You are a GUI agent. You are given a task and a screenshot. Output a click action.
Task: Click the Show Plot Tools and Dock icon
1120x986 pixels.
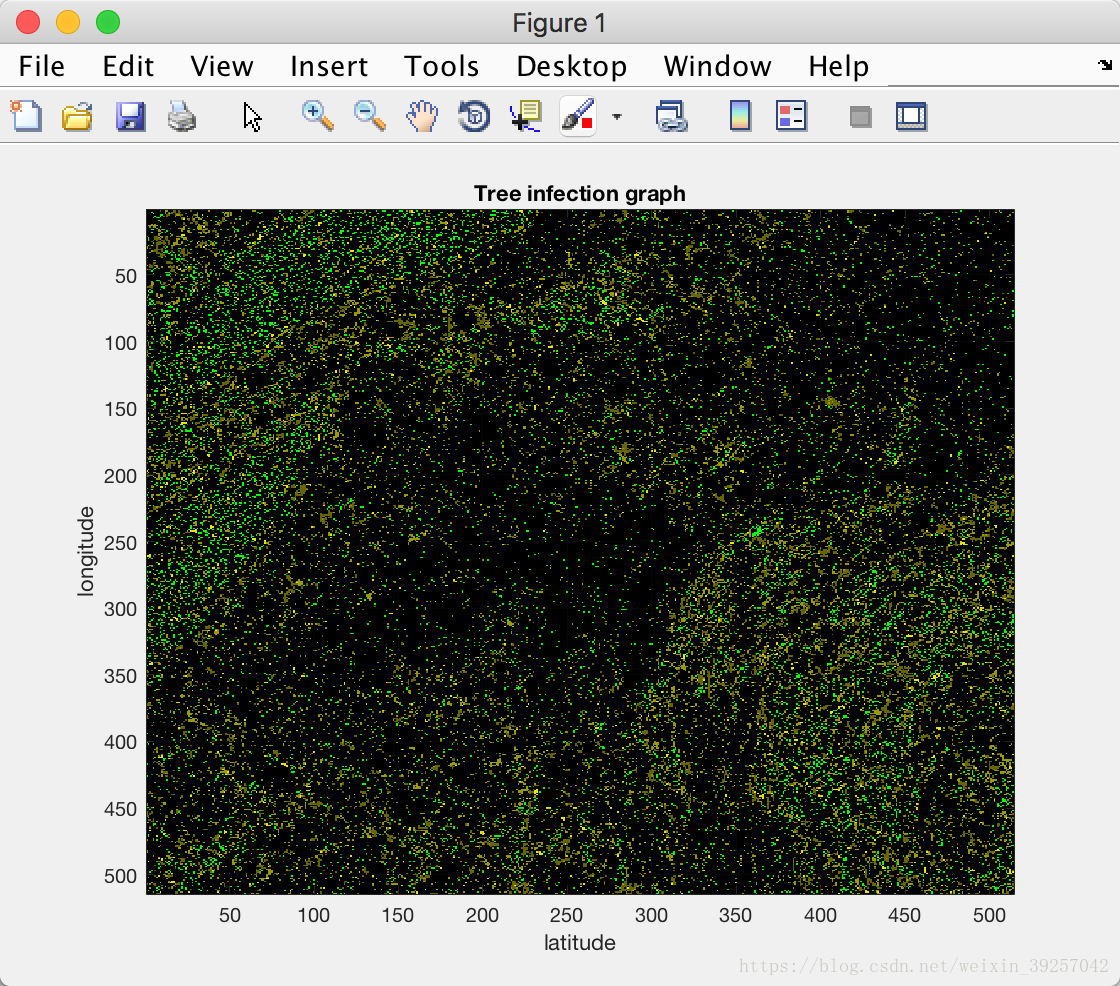click(911, 116)
